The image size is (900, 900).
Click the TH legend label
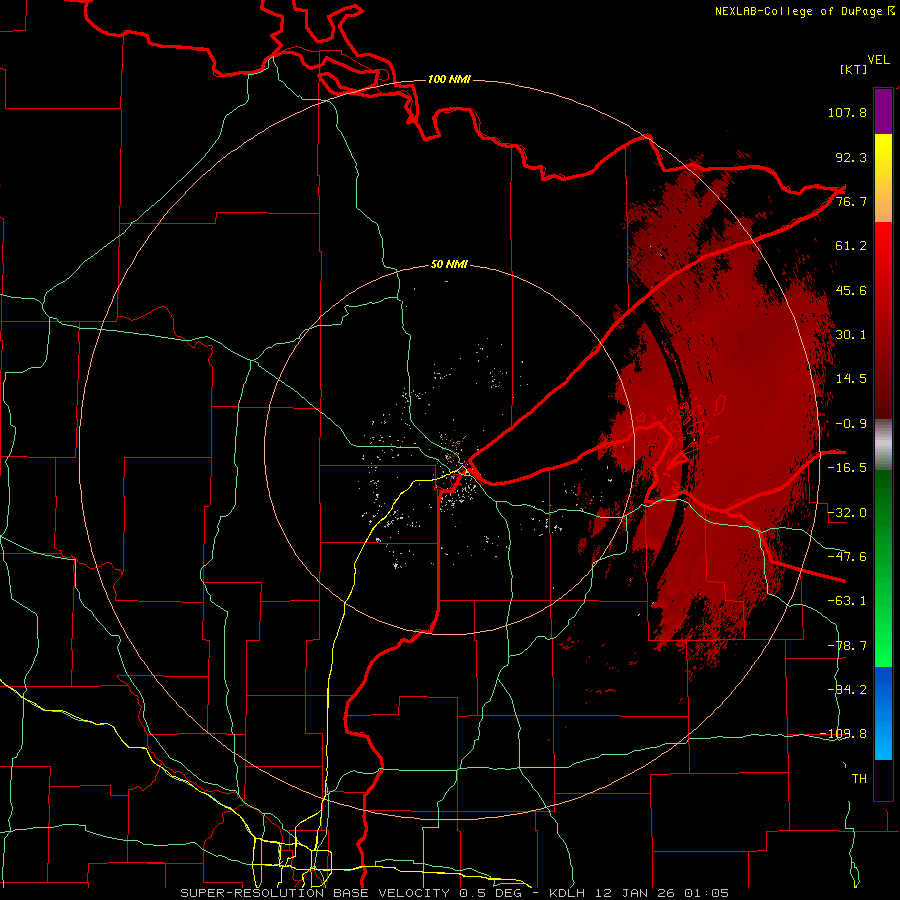coord(859,779)
